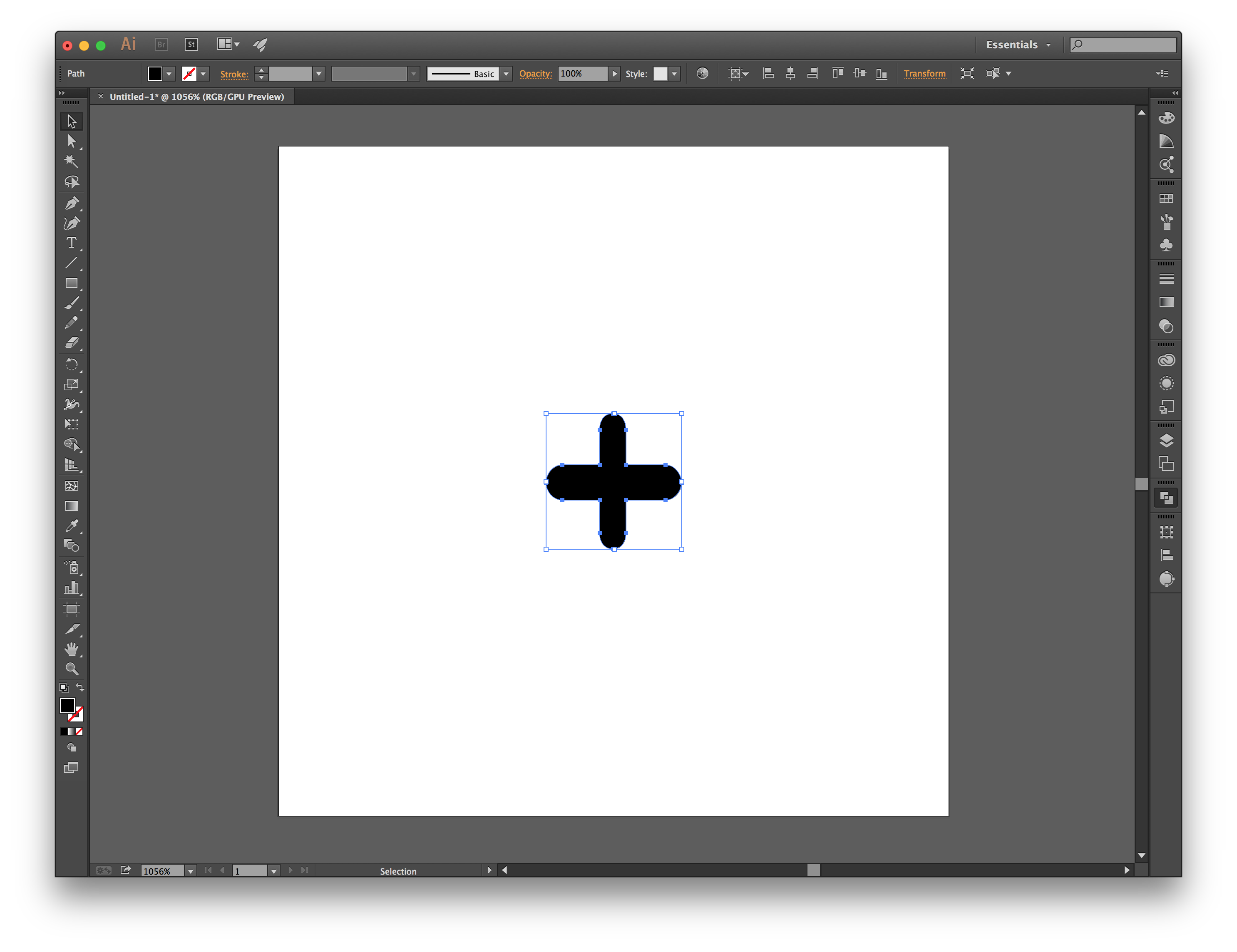Screen dimensions: 1237x952
Task: Open the Color panel palette icon
Action: pos(1166,118)
